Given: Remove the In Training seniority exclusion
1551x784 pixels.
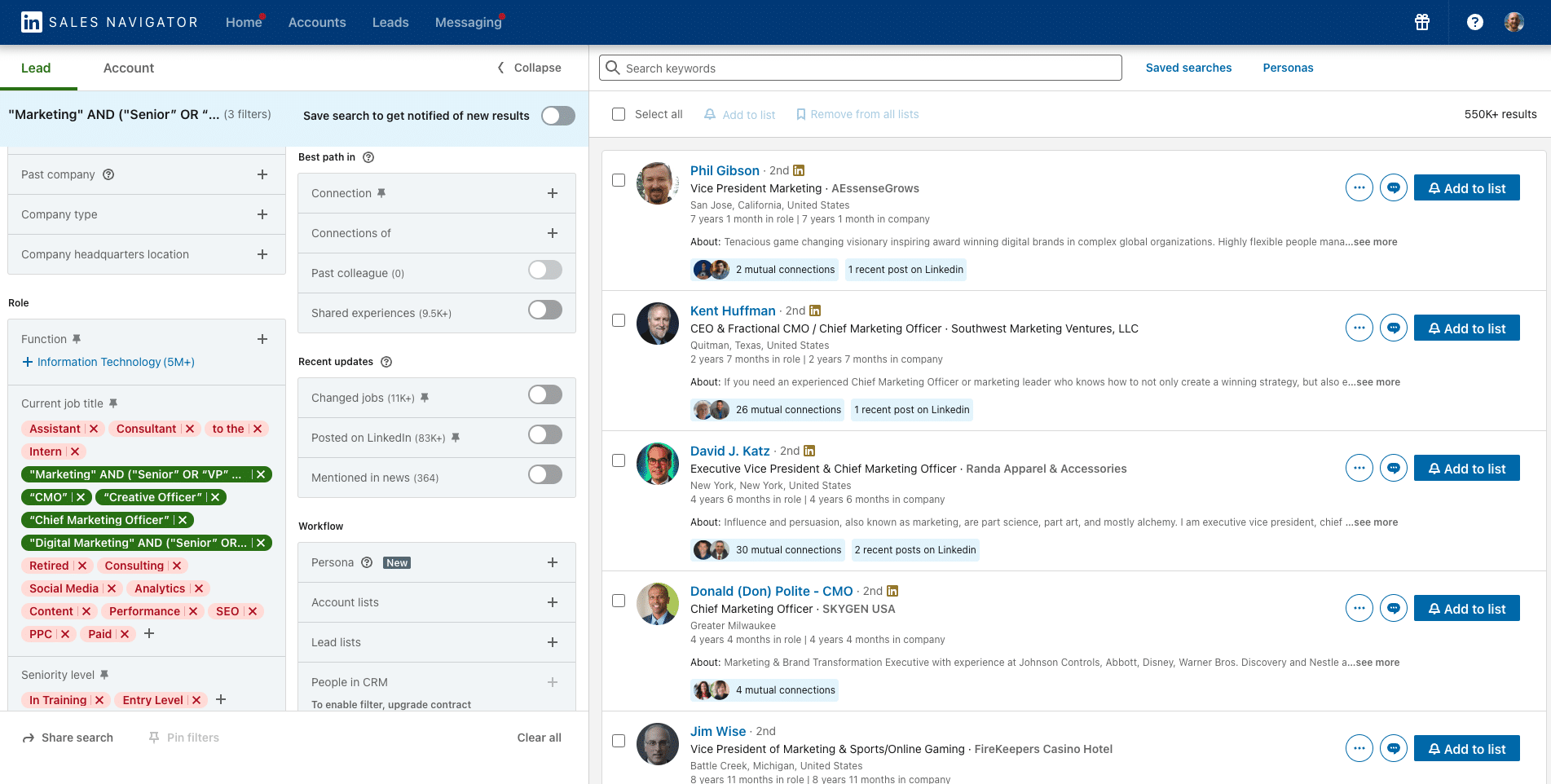Looking at the screenshot, I should point(99,700).
